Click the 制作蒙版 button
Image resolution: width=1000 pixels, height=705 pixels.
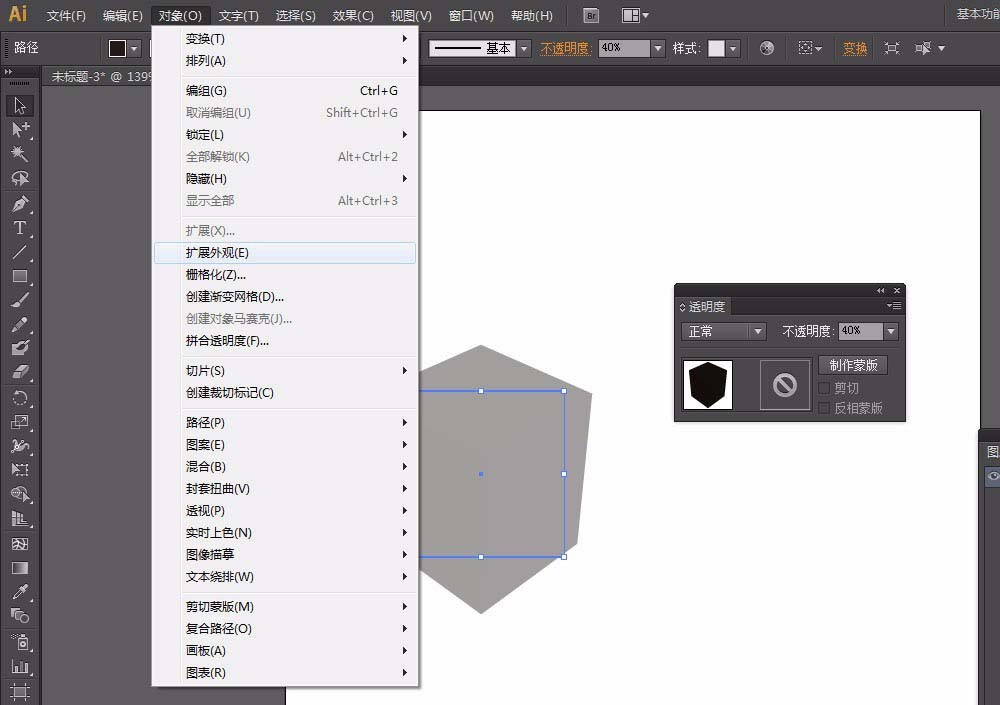(x=854, y=365)
